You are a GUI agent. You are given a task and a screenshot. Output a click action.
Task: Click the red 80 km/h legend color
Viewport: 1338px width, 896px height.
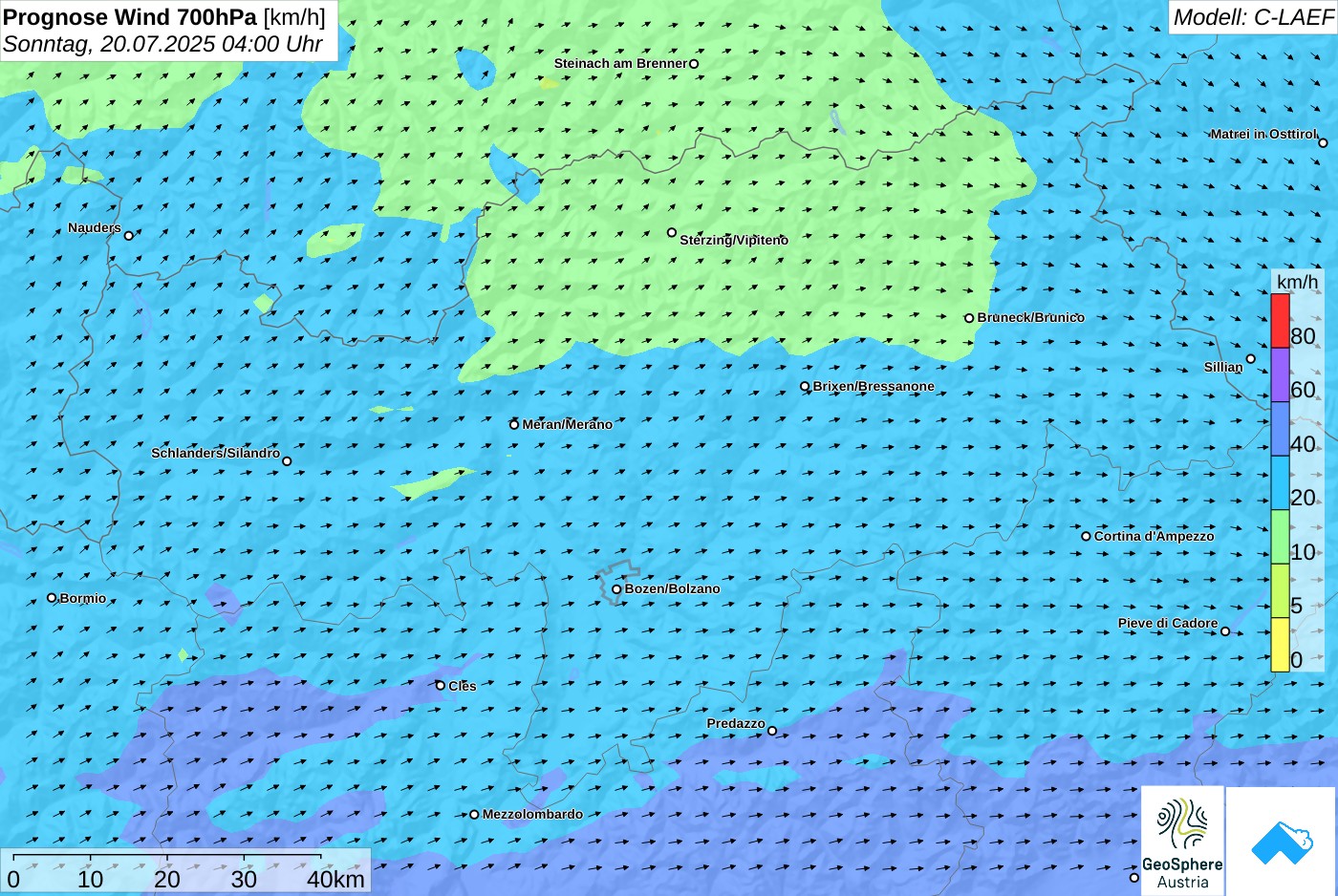[1280, 321]
